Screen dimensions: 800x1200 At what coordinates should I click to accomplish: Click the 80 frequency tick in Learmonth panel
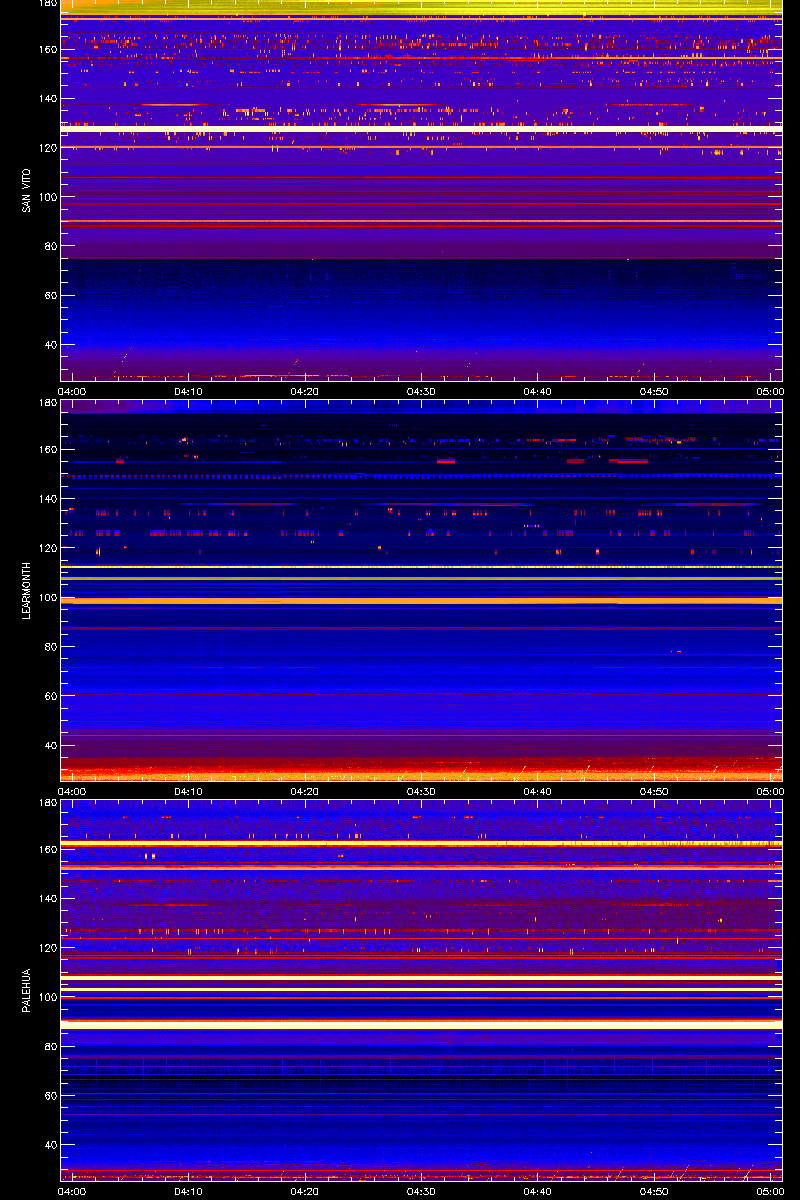[51, 647]
